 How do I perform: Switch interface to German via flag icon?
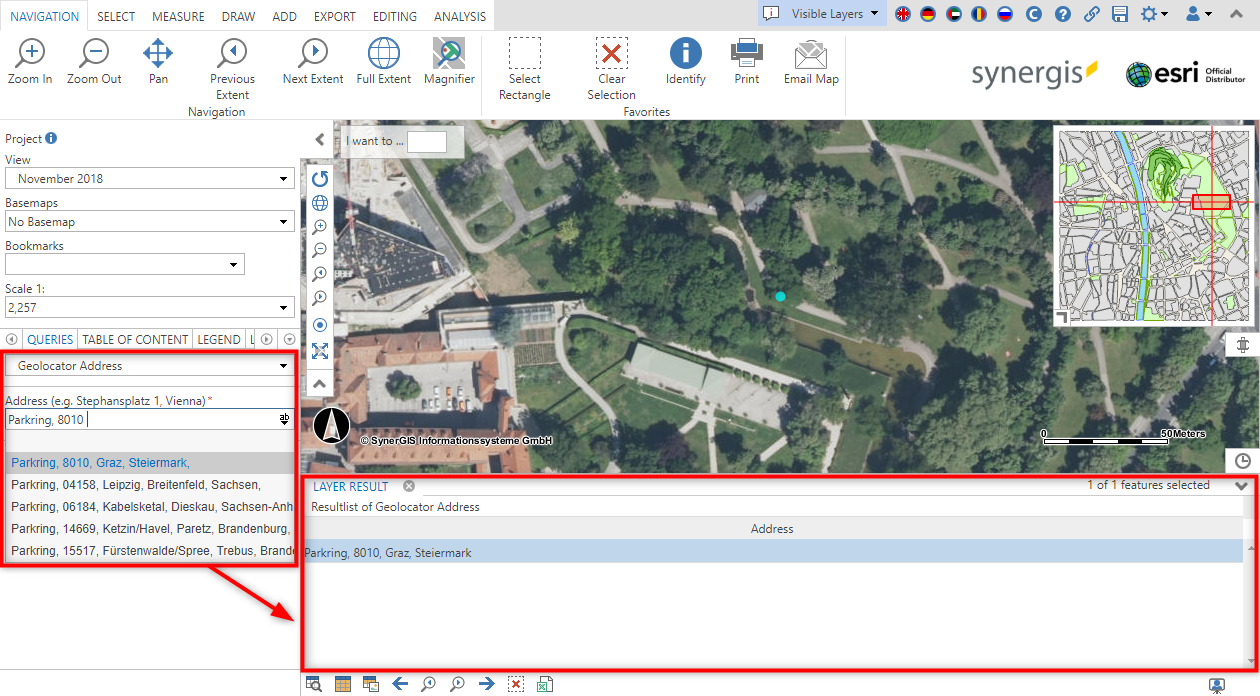927,15
